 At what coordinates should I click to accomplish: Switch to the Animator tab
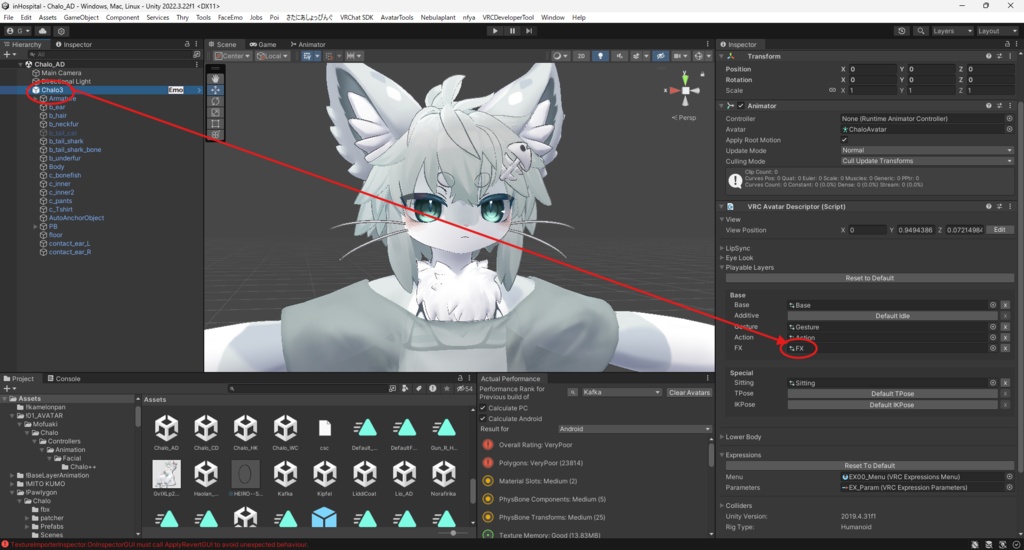(x=308, y=44)
